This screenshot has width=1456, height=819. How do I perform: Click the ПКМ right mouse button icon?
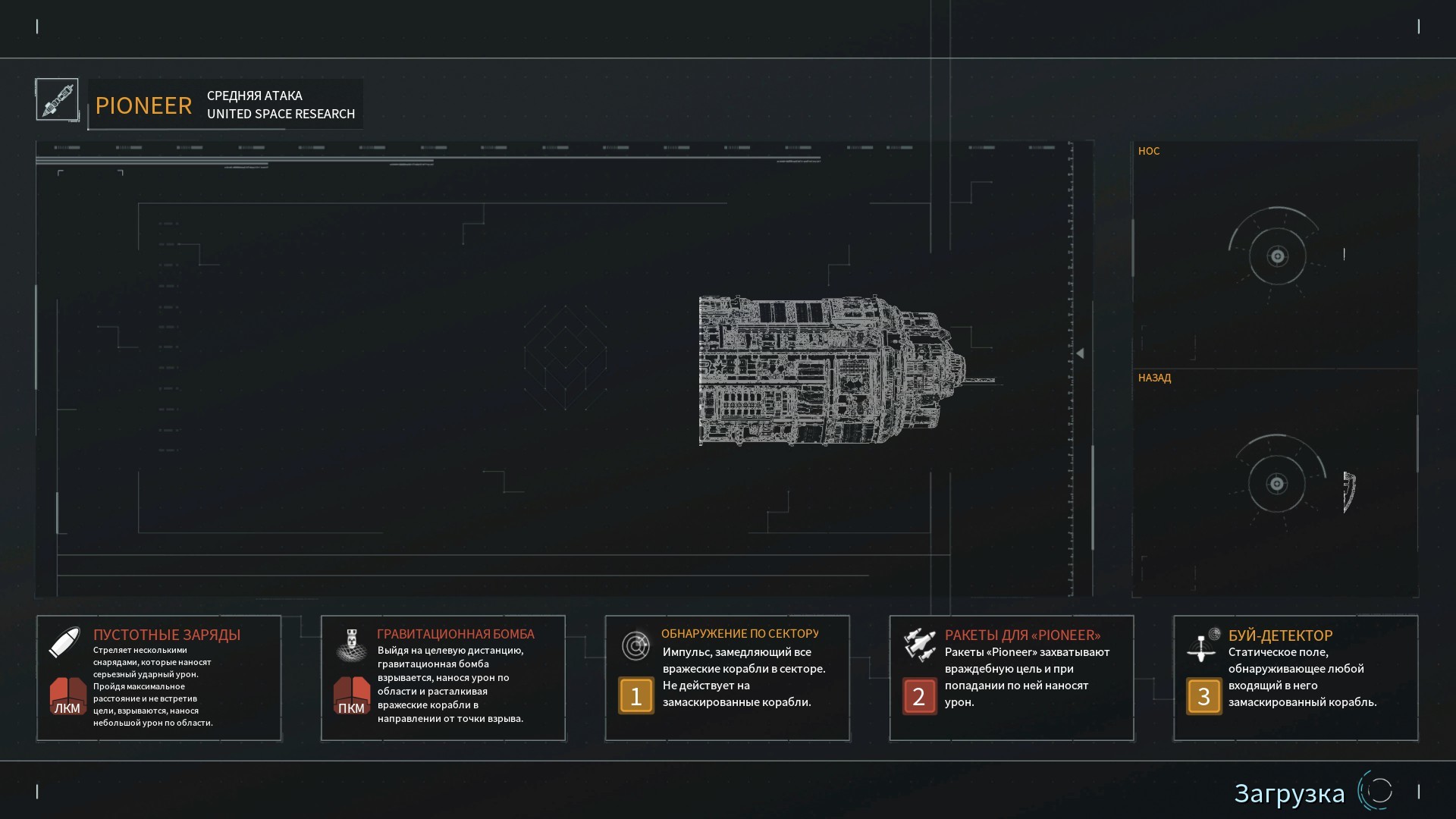coord(352,696)
